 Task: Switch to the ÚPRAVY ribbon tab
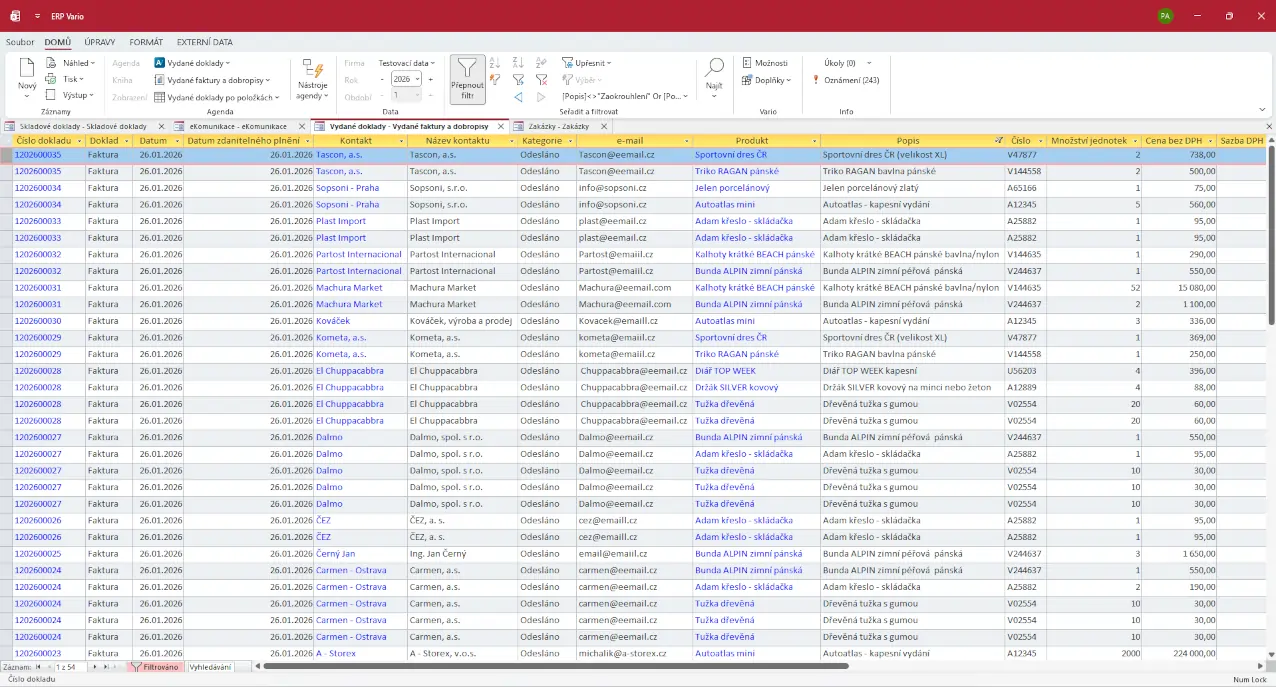click(x=99, y=42)
